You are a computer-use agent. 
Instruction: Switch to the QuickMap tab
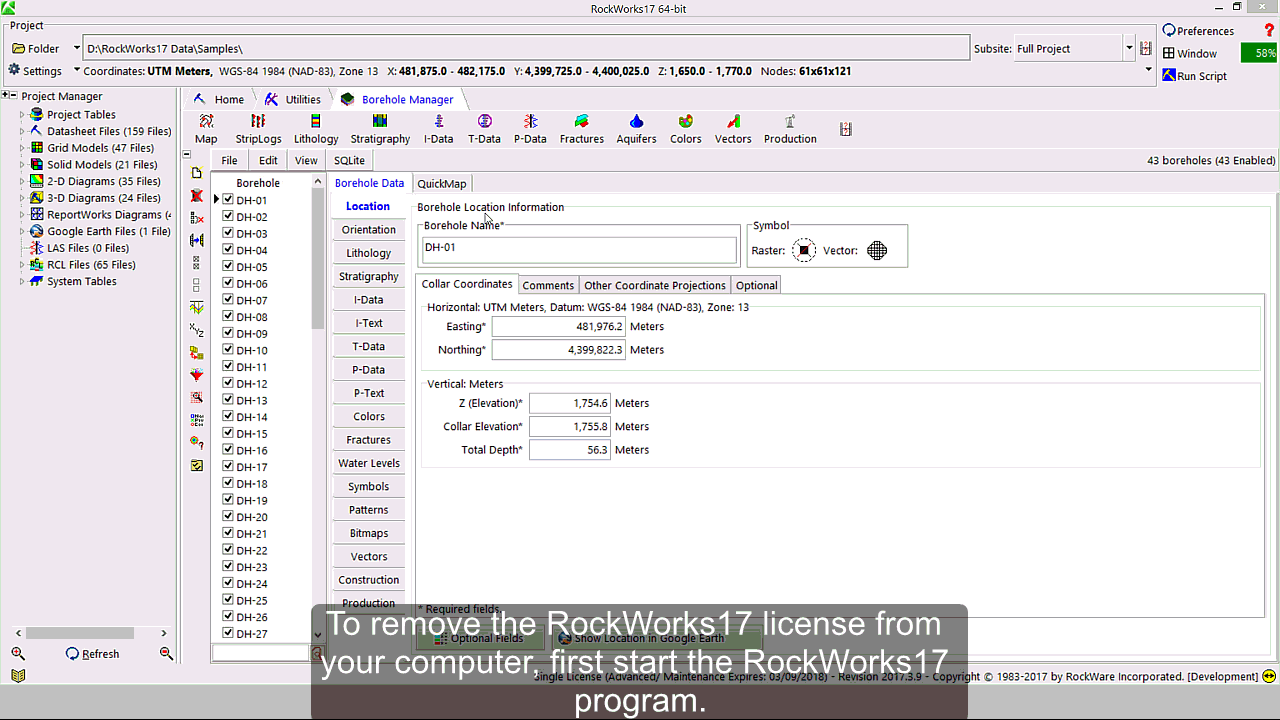[441, 184]
